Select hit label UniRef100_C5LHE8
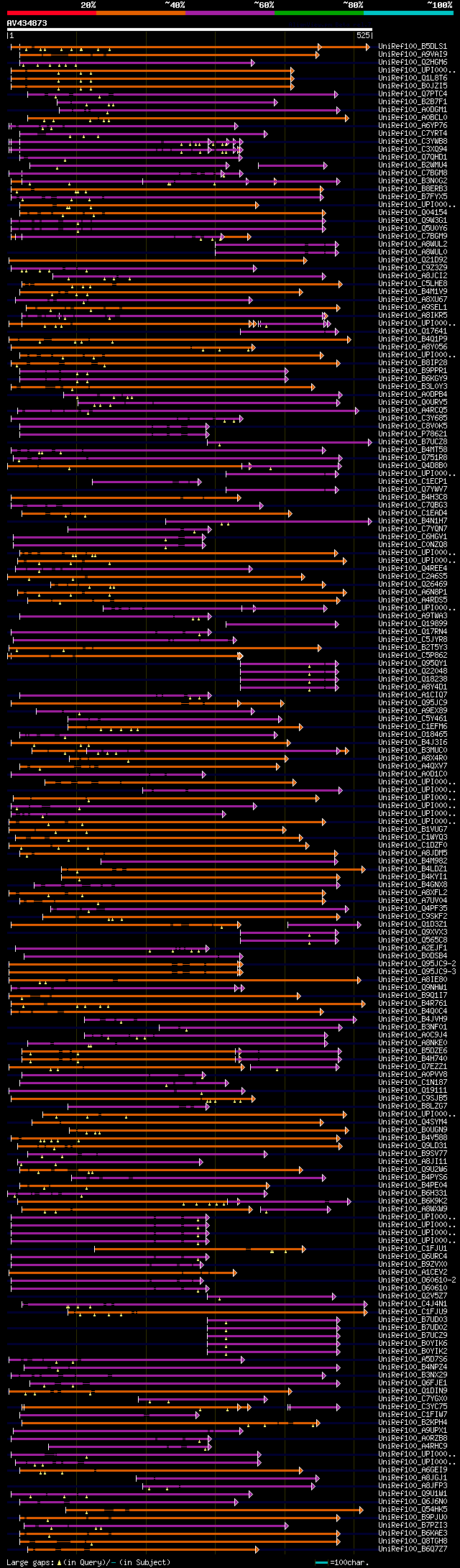The width and height of the screenshot is (460, 1568). click(413, 284)
